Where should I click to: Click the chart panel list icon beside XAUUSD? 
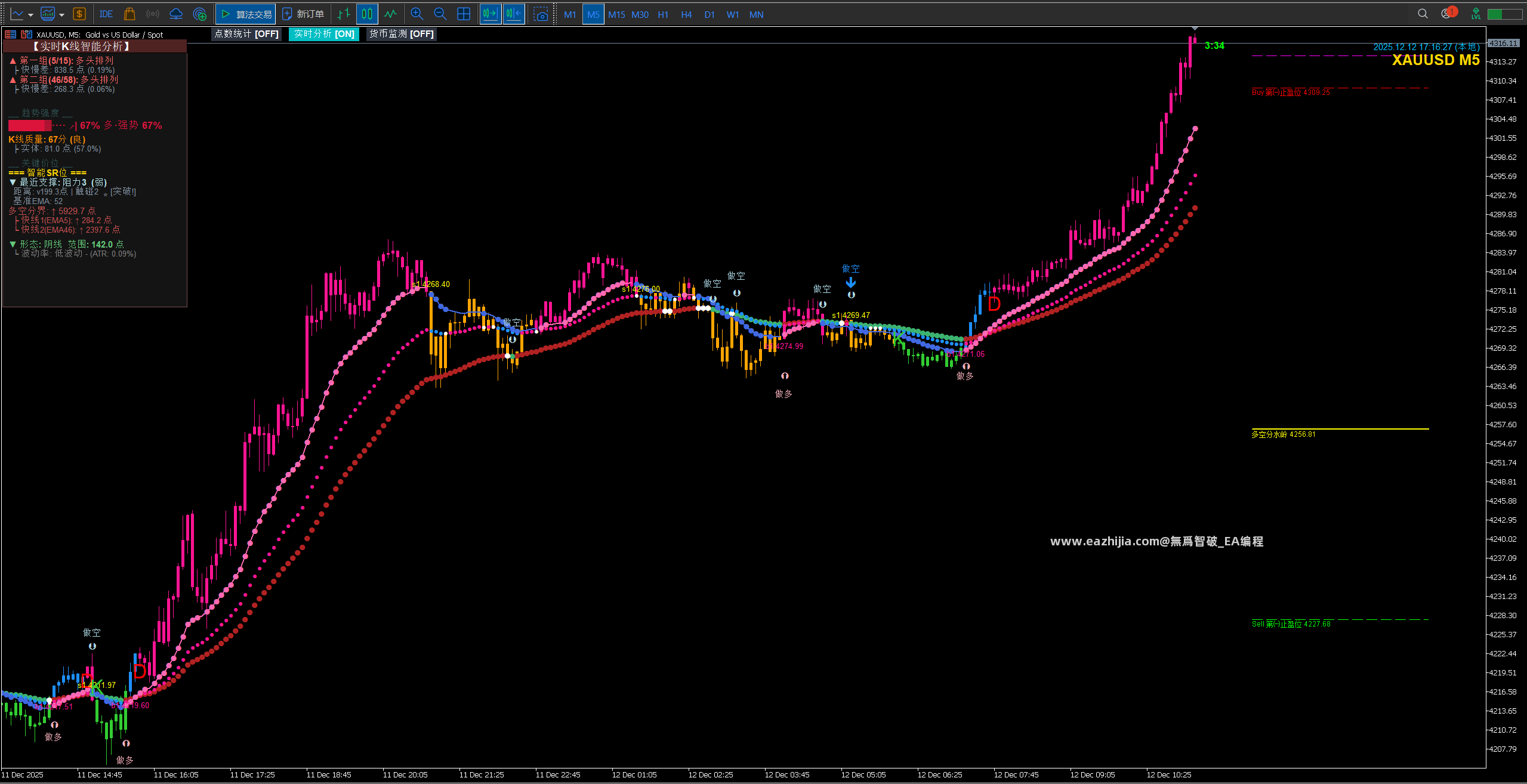pyautogui.click(x=10, y=35)
